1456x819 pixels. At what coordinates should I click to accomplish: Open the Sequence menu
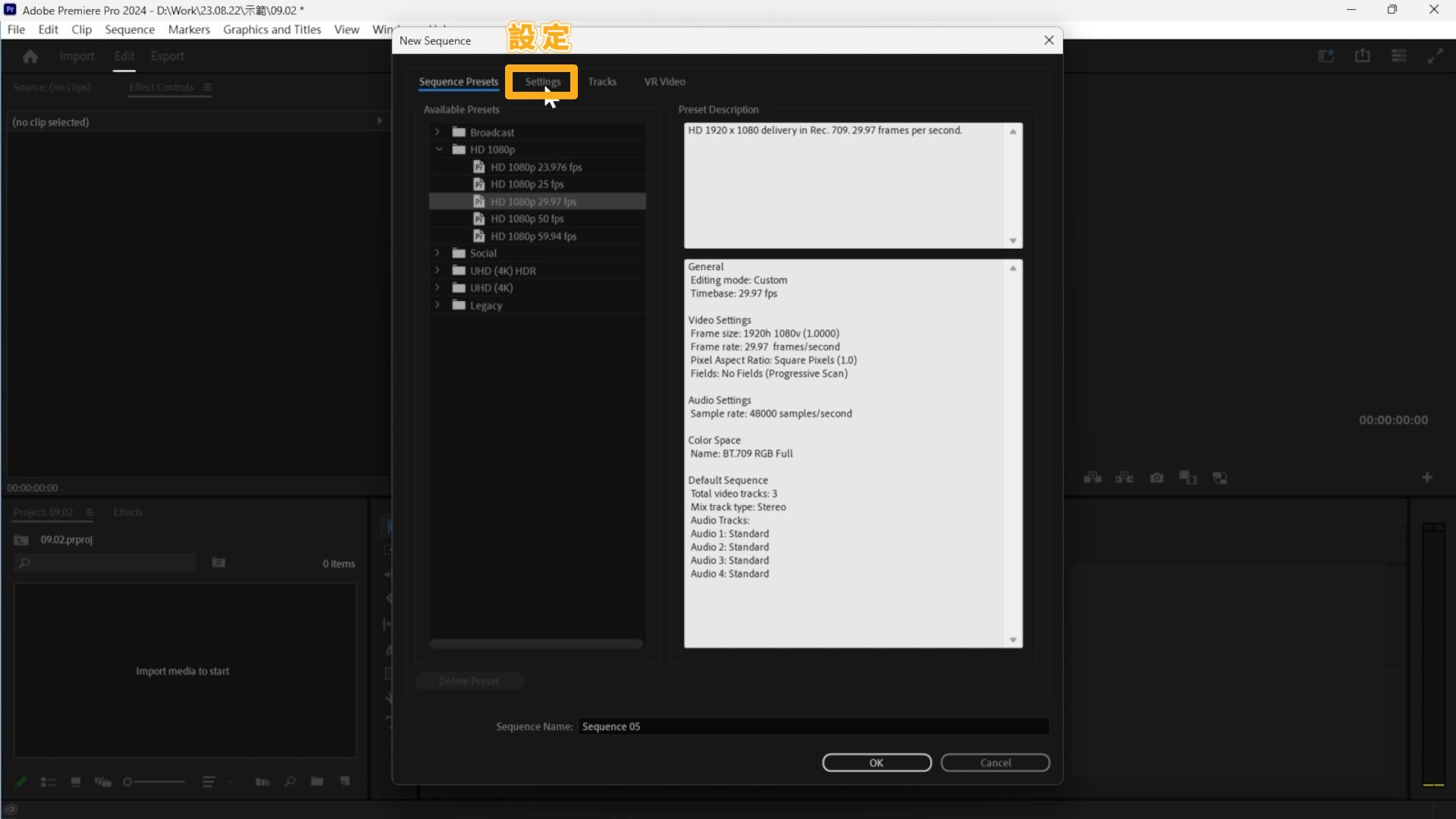point(129,30)
